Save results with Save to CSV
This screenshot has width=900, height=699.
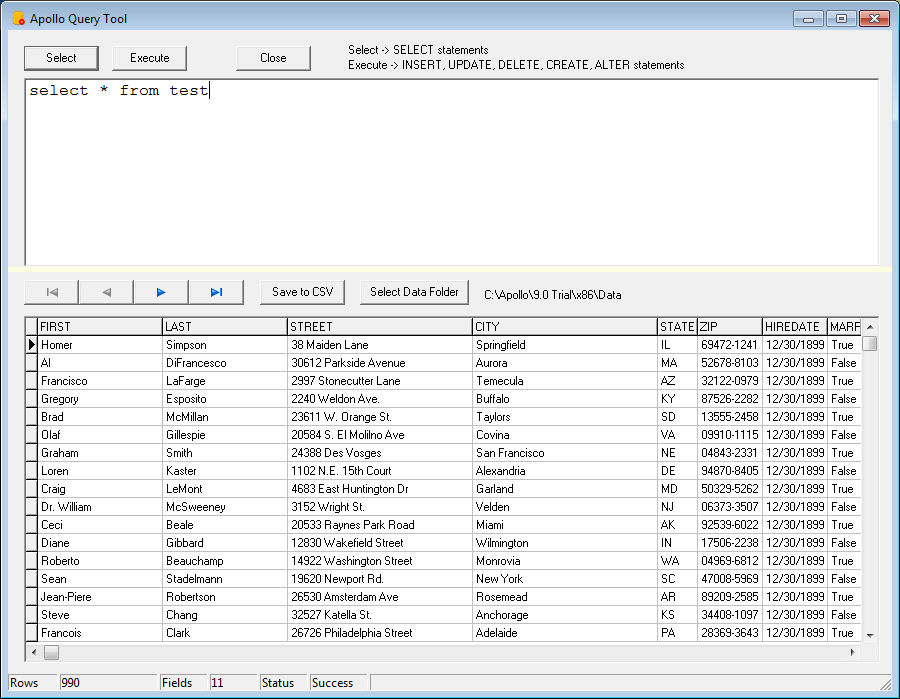tap(302, 292)
